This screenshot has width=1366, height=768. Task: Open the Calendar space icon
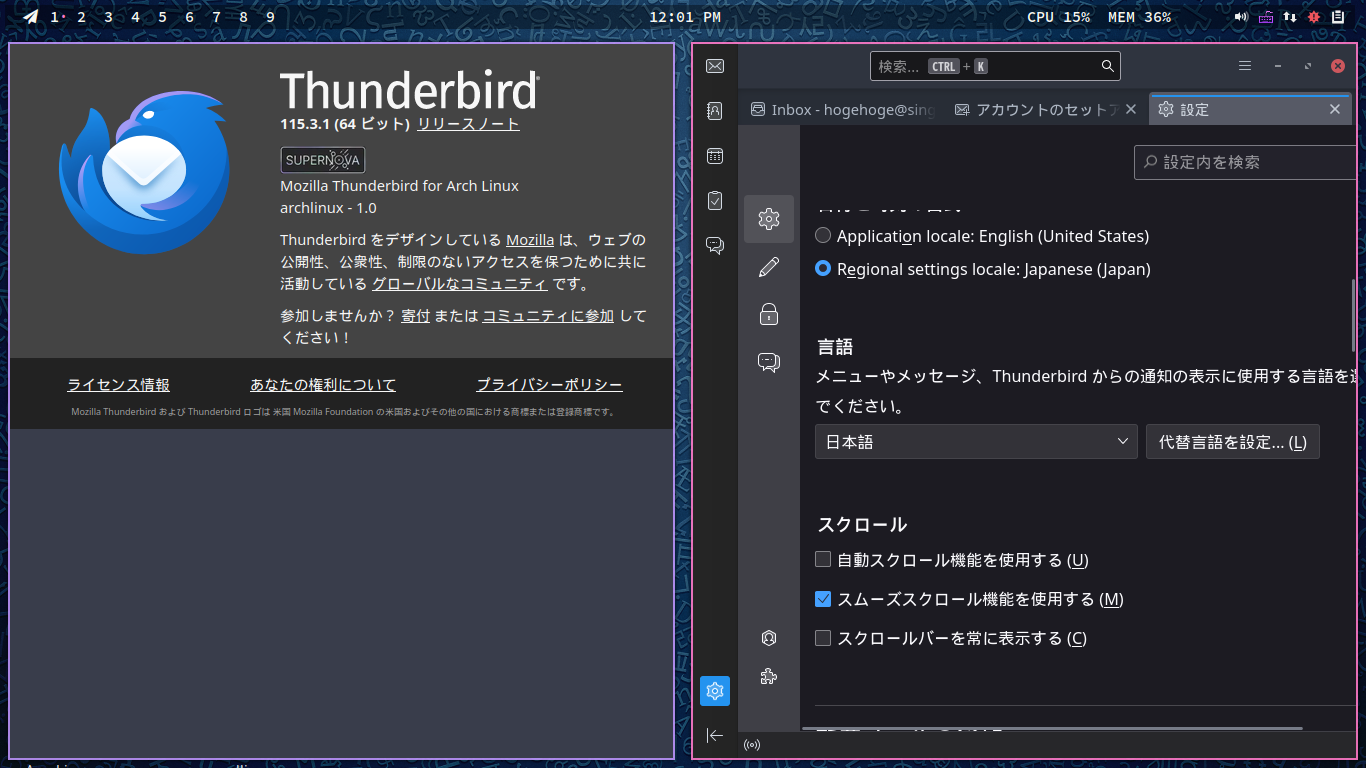[715, 156]
